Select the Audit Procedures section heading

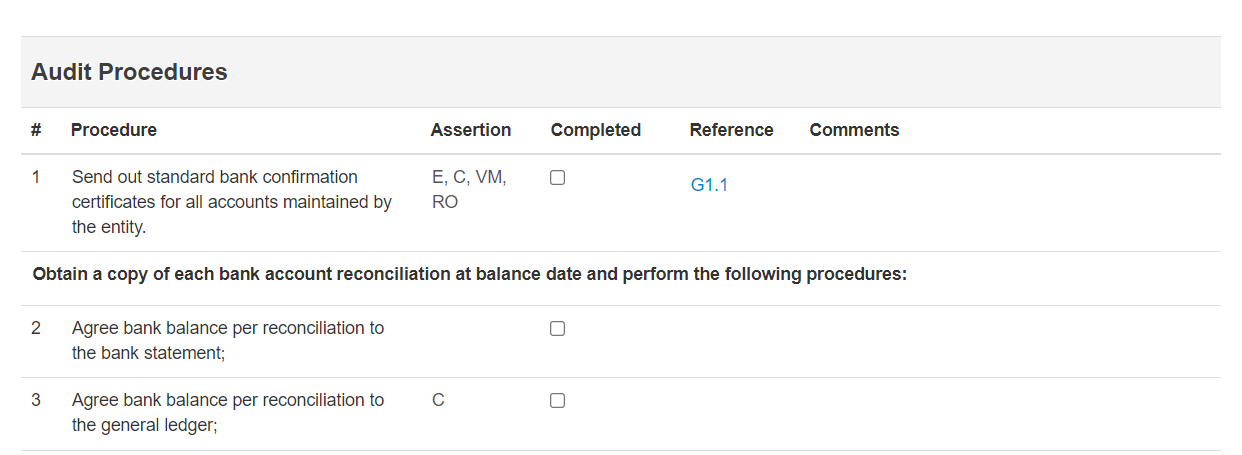(x=129, y=72)
